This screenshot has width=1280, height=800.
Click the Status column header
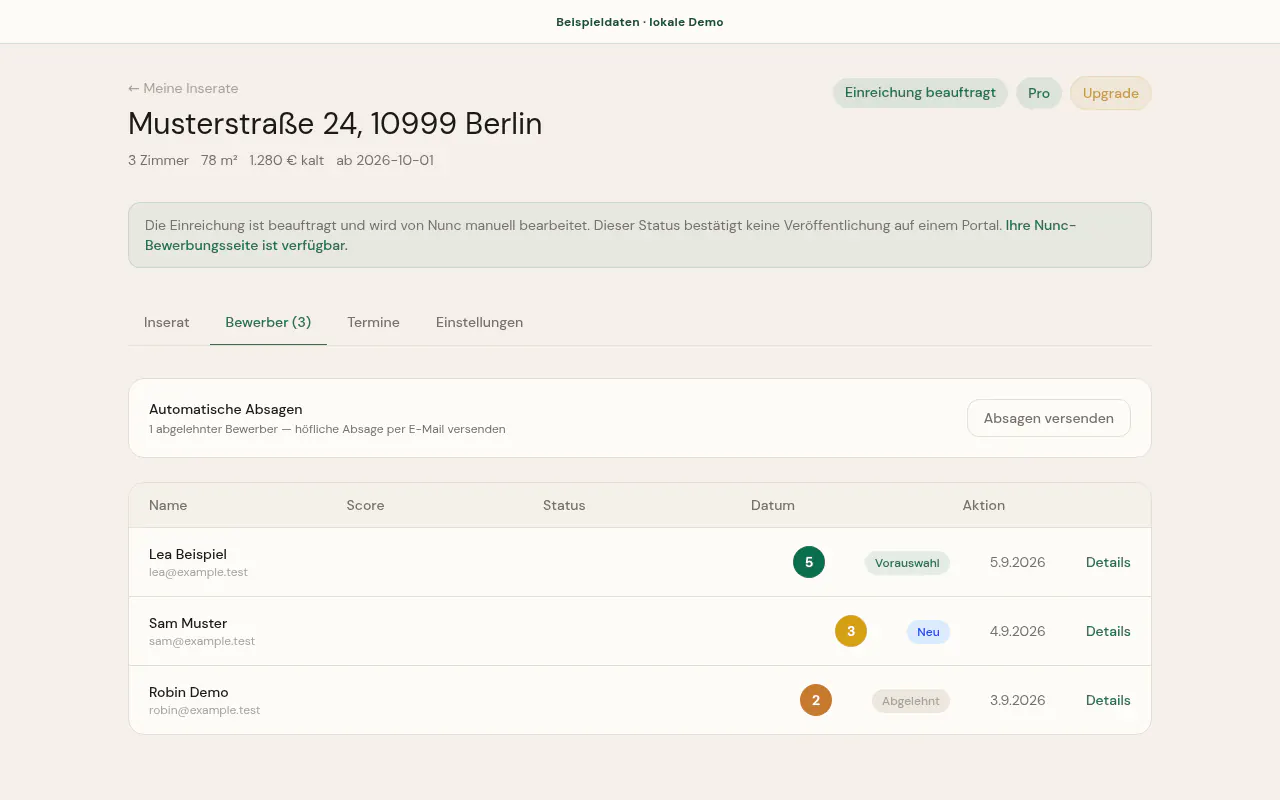pos(564,505)
